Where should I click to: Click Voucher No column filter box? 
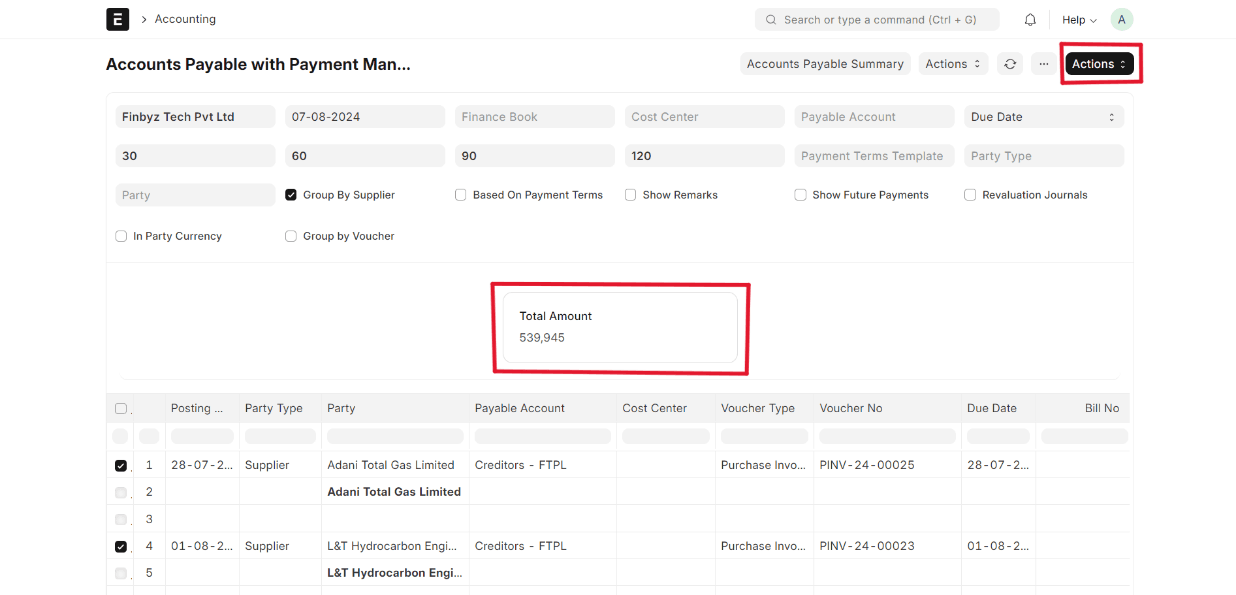[888, 436]
